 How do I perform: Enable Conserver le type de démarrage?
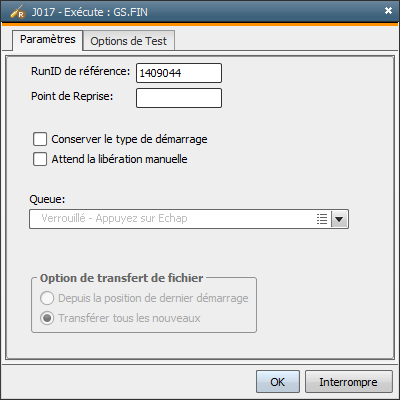(40, 139)
